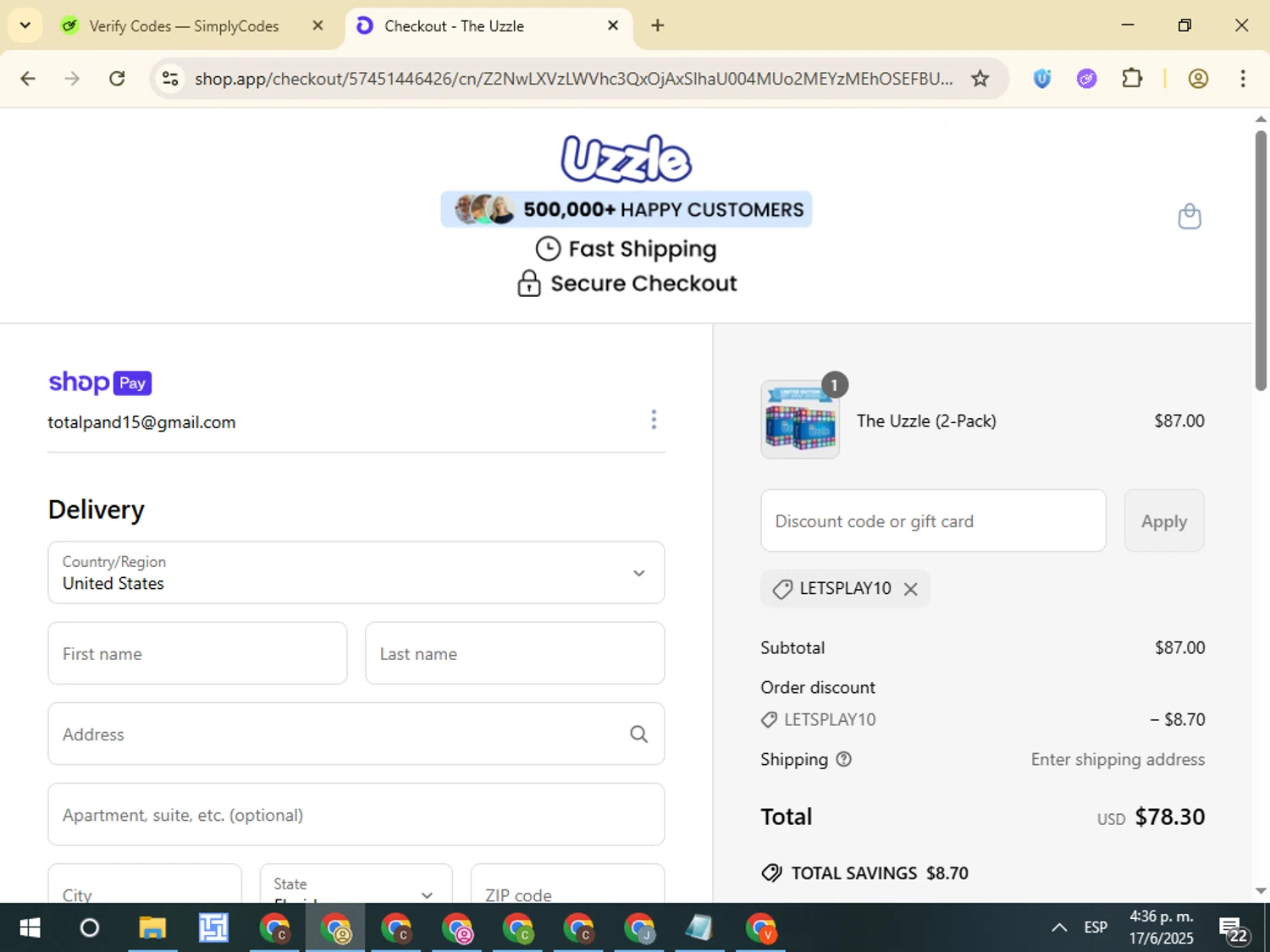Remove the LETSPLAY10 discount code
1270x952 pixels.
point(911,589)
